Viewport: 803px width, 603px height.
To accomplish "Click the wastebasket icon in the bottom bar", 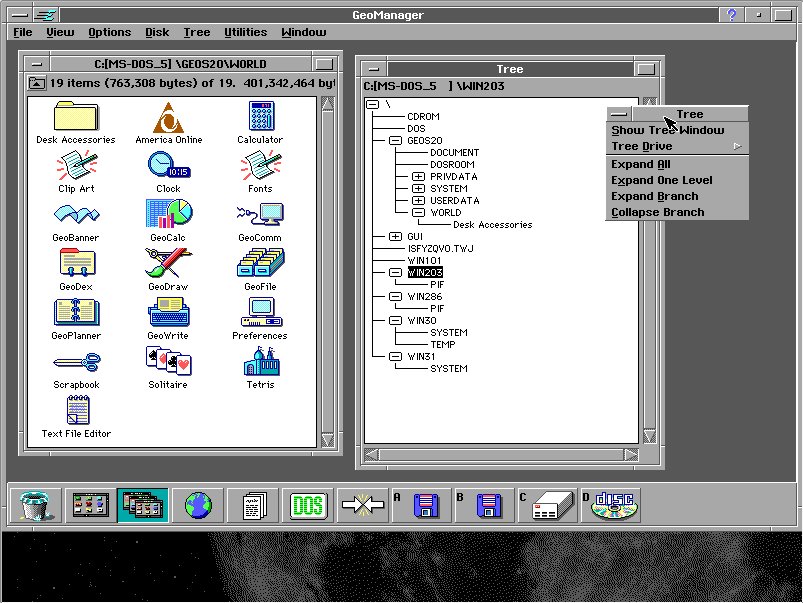I will coord(35,505).
